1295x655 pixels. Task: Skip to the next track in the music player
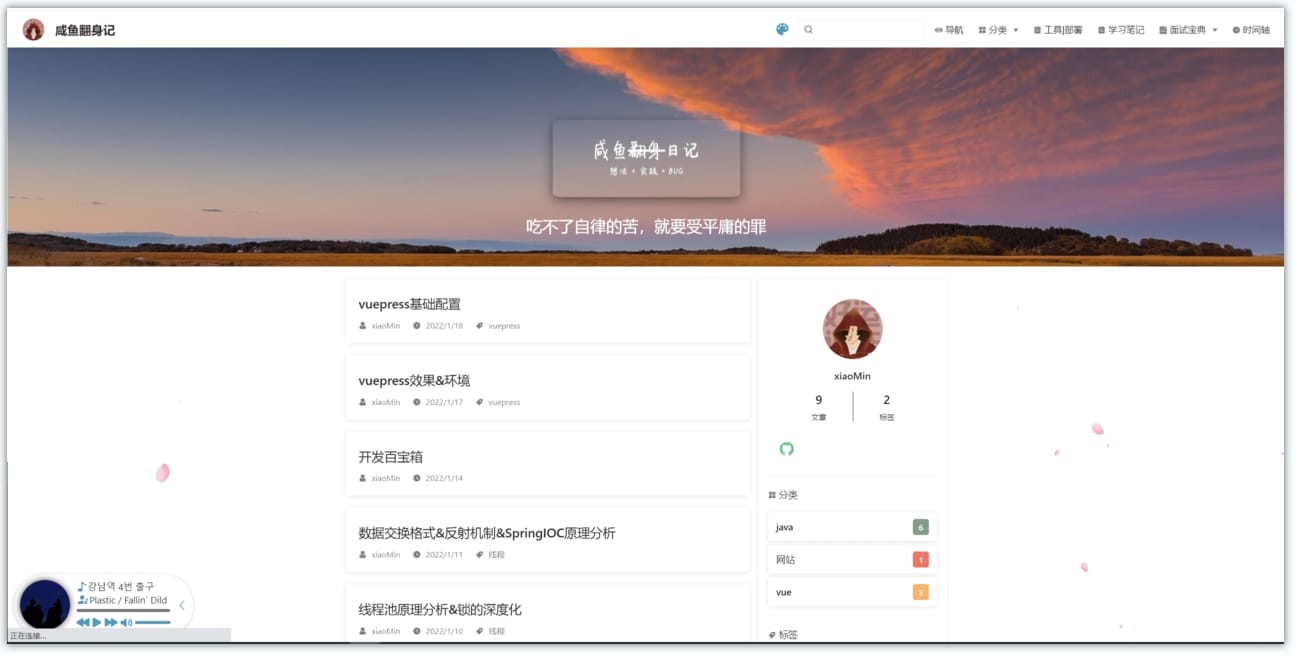pyautogui.click(x=111, y=623)
